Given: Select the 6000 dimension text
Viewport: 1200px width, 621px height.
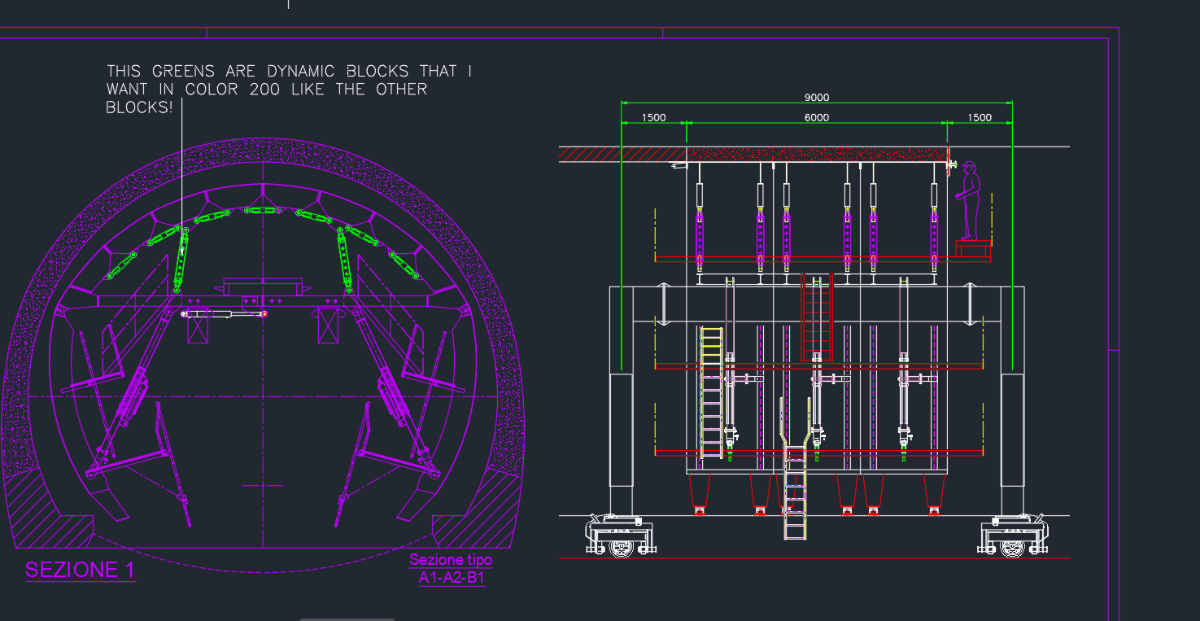Looking at the screenshot, I should pyautogui.click(x=816, y=118).
